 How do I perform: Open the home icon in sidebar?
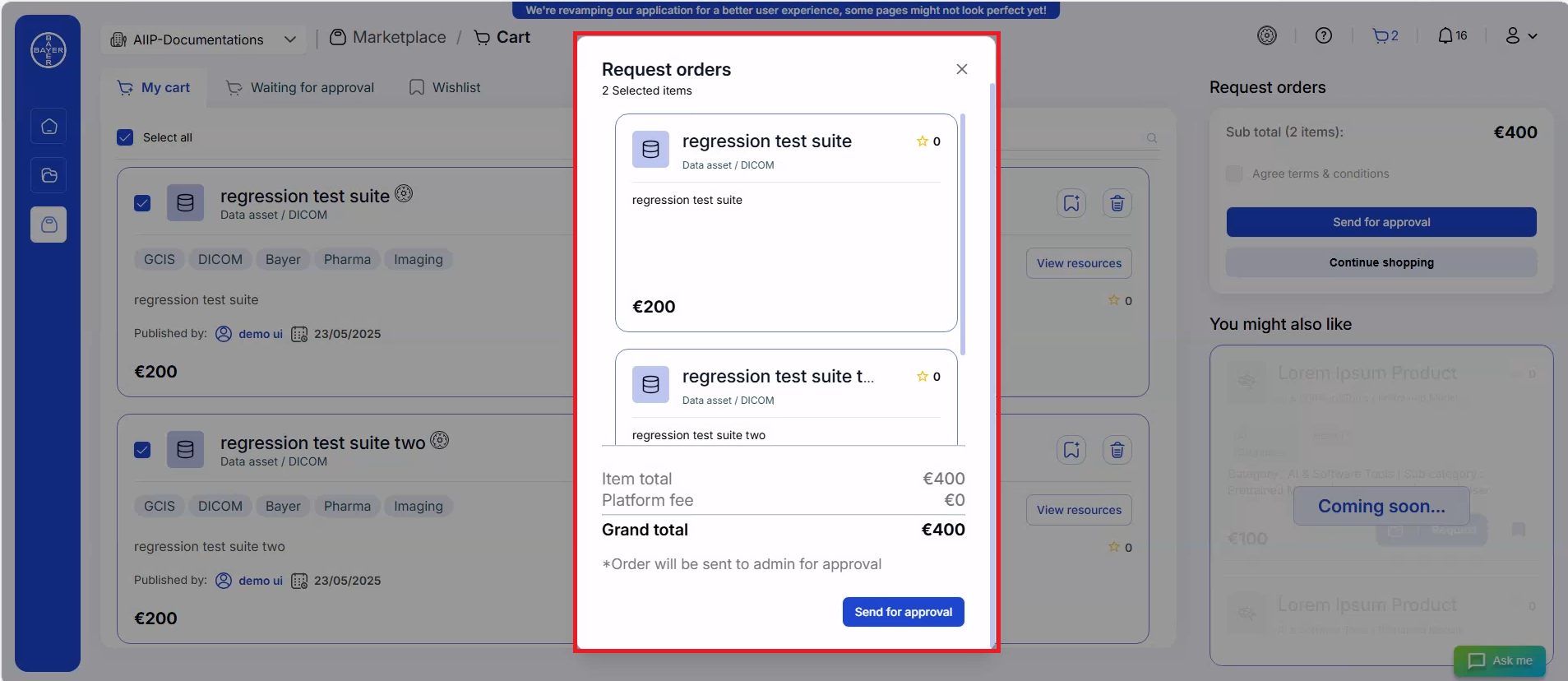[49, 127]
